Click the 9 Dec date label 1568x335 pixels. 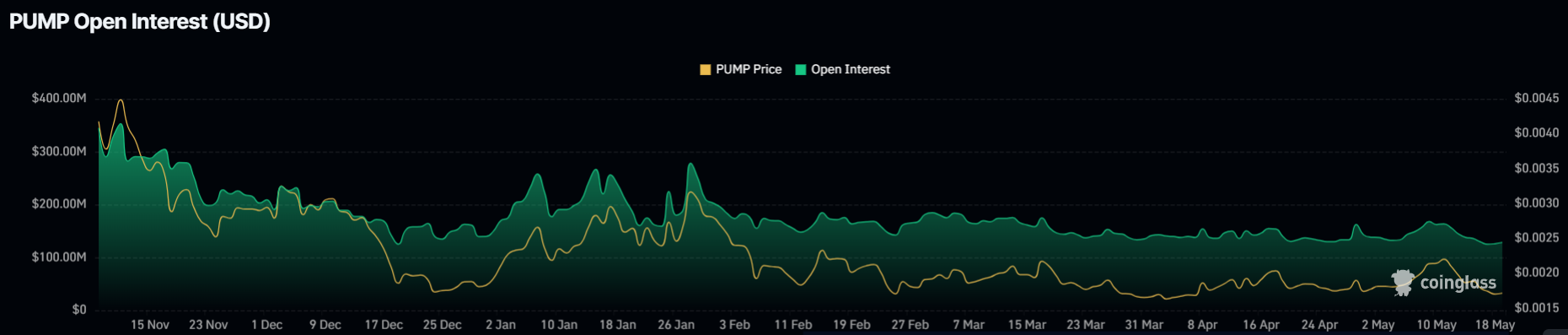[325, 325]
